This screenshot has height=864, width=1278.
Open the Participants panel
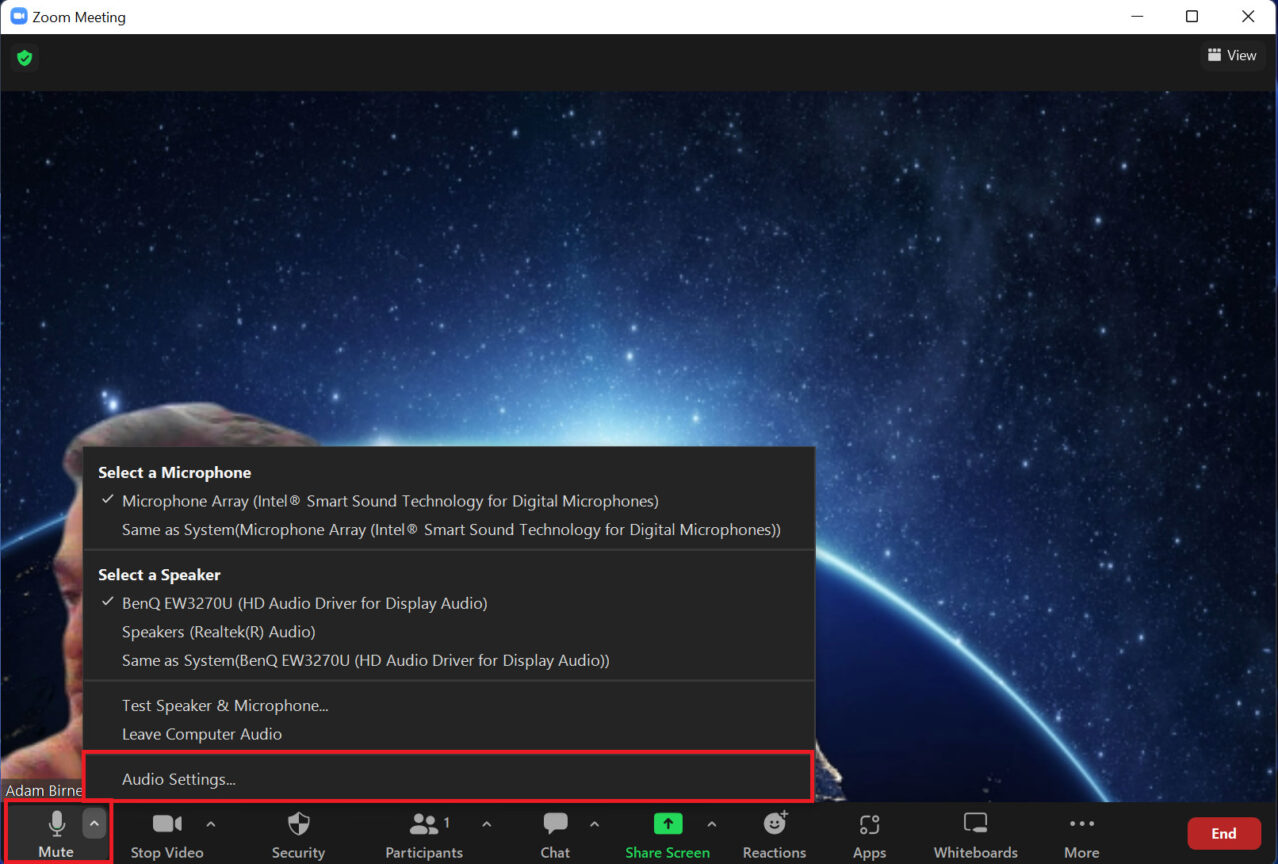click(423, 832)
